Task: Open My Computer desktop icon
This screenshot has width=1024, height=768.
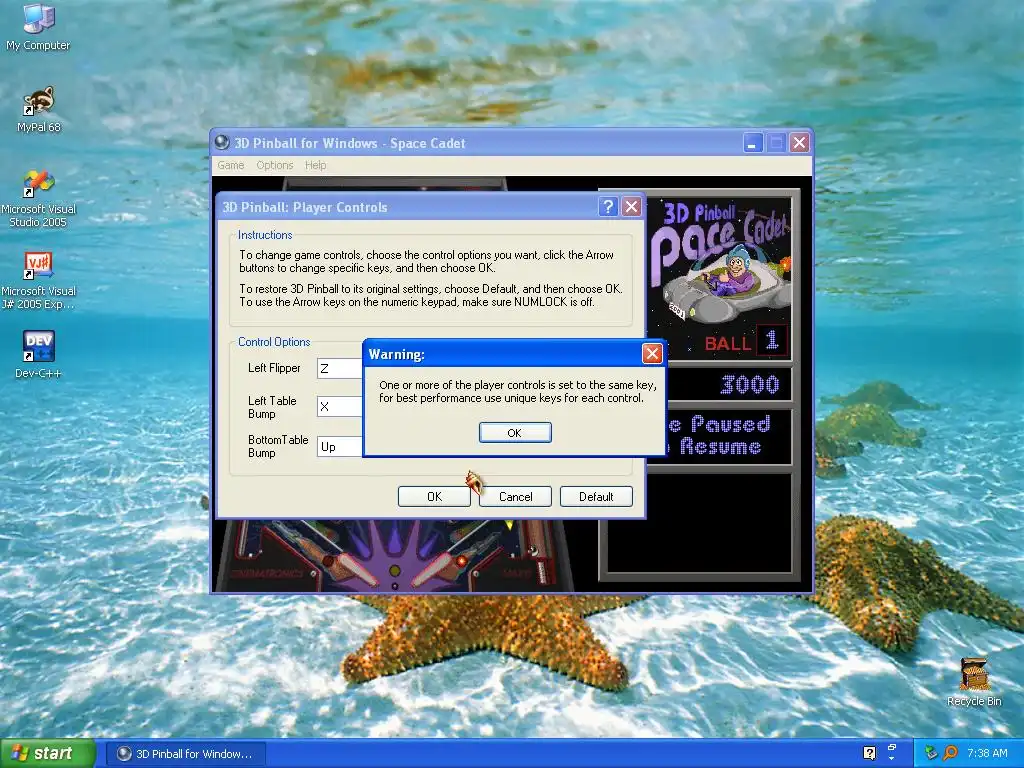Action: coord(39,27)
